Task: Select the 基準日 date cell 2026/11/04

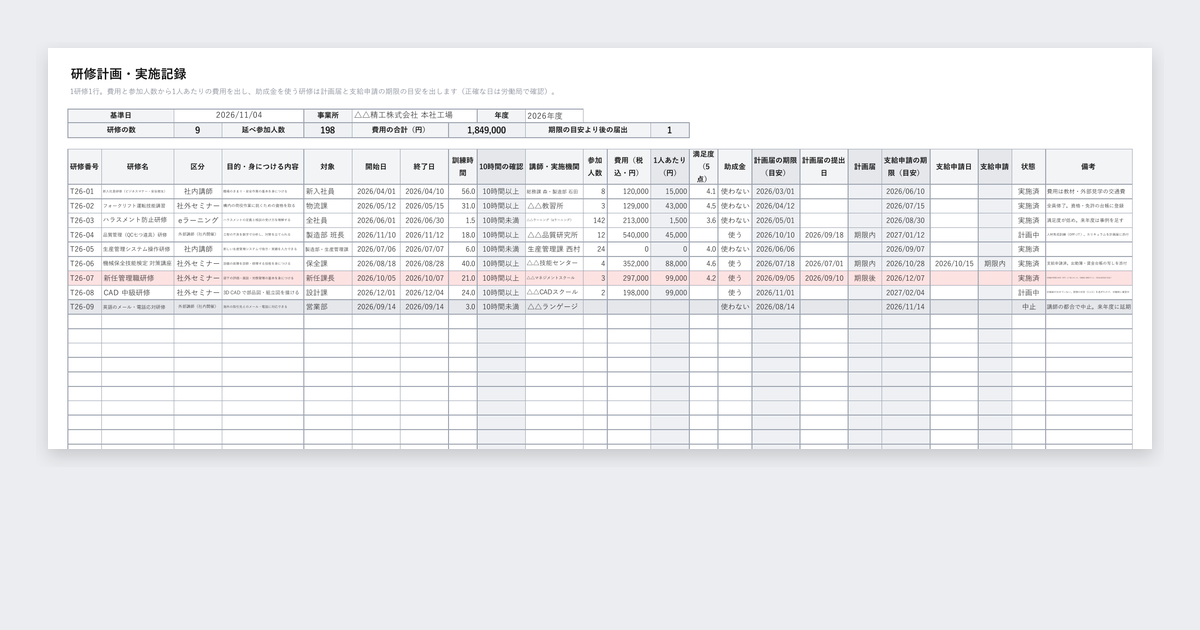Action: (238, 115)
